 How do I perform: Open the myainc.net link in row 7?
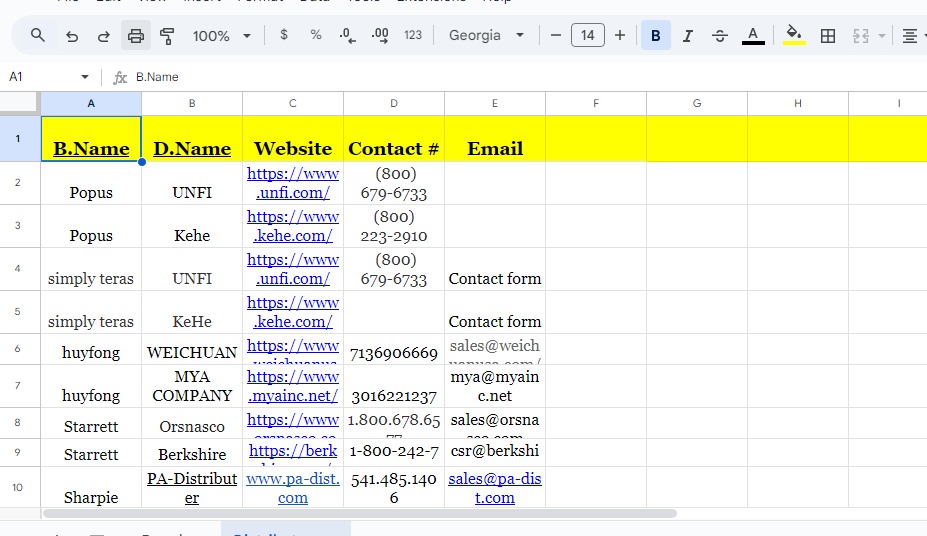(293, 386)
